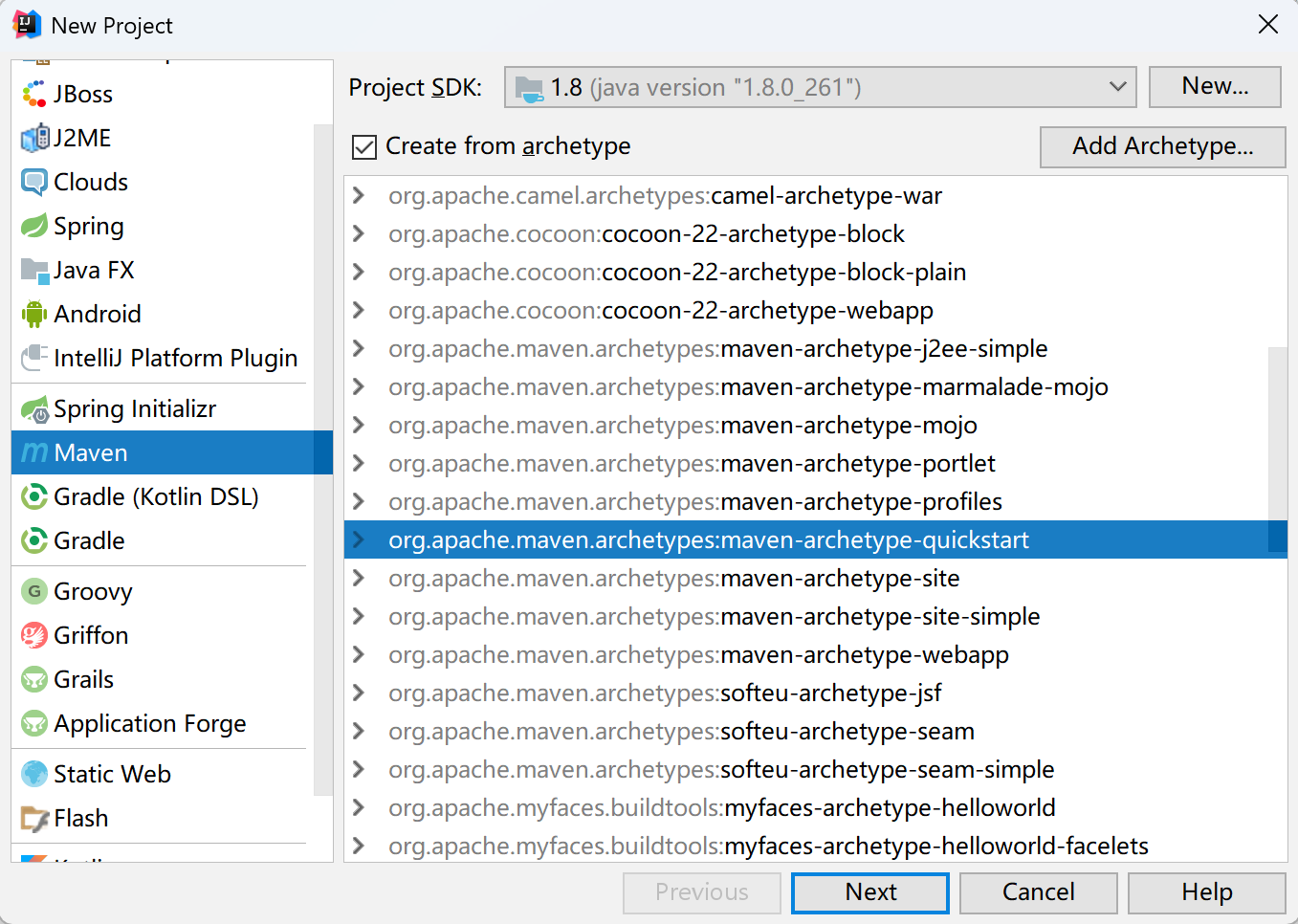Expand cocoon-22-archetype-webapp node
The width and height of the screenshot is (1298, 924).
click(x=359, y=310)
